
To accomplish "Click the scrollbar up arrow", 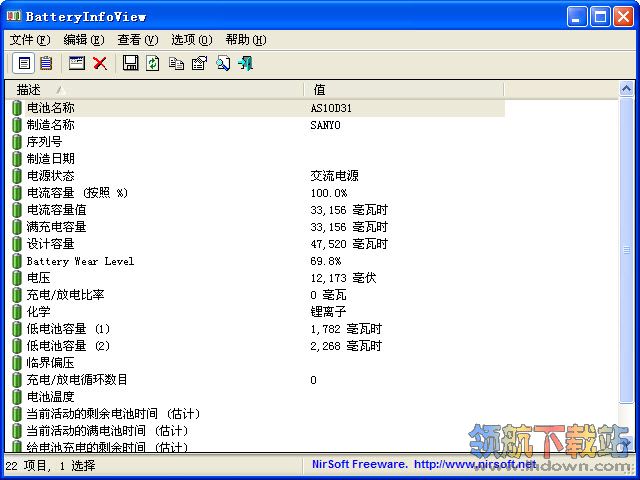I will [626, 89].
